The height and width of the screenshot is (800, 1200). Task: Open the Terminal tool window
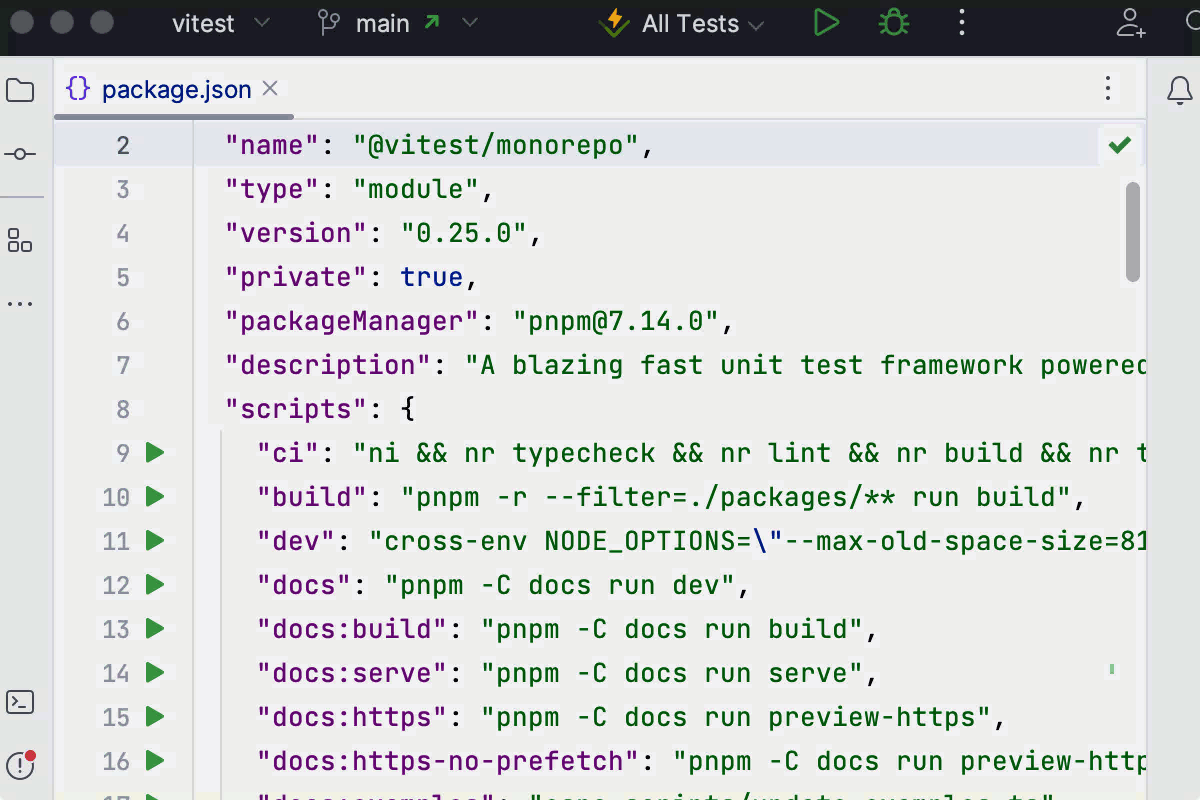pos(21,703)
